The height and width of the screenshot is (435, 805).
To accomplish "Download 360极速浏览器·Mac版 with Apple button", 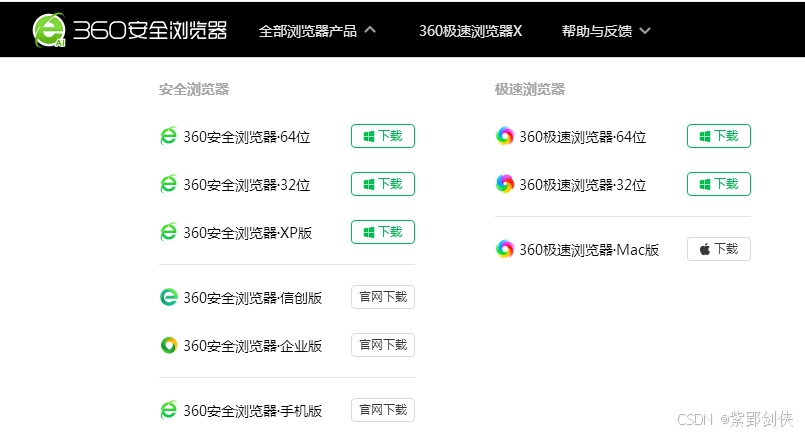I will point(719,249).
